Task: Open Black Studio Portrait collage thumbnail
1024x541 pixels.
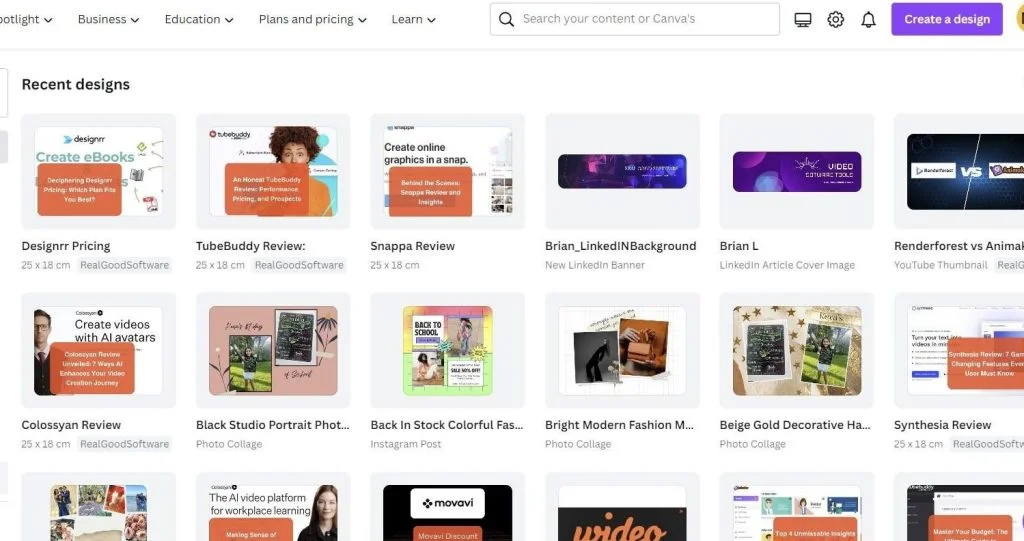Action: [x=273, y=350]
